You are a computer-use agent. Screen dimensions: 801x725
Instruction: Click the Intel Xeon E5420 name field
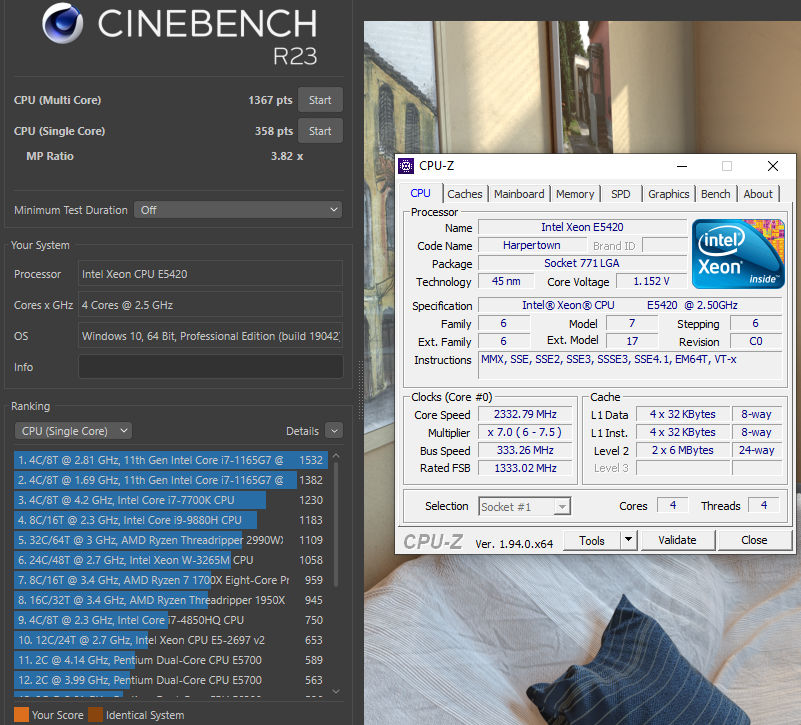[x=582, y=227]
